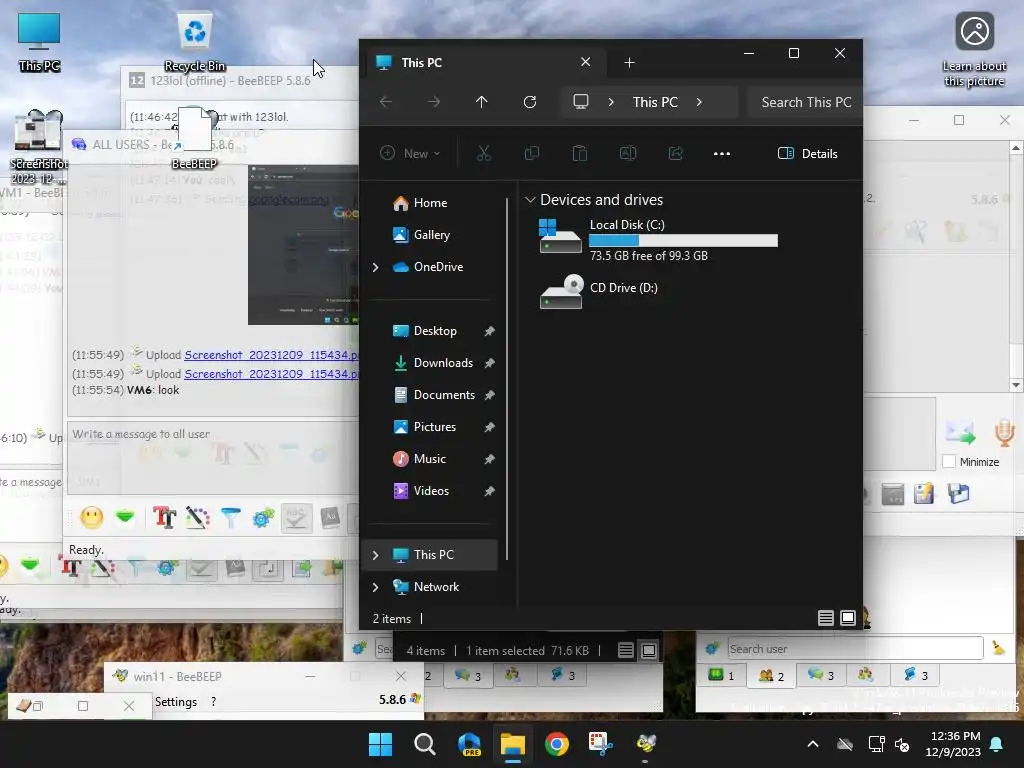Open the CD Drive (D:) item
This screenshot has width=1024, height=768.
coord(599,291)
